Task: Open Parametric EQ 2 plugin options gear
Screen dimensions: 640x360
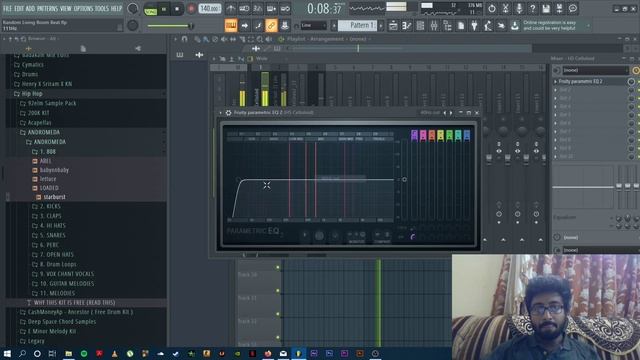Action: pos(229,113)
